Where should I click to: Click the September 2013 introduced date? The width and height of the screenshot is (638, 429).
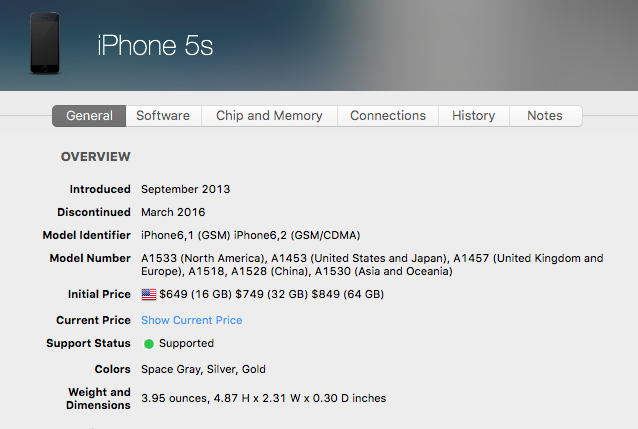(x=186, y=189)
